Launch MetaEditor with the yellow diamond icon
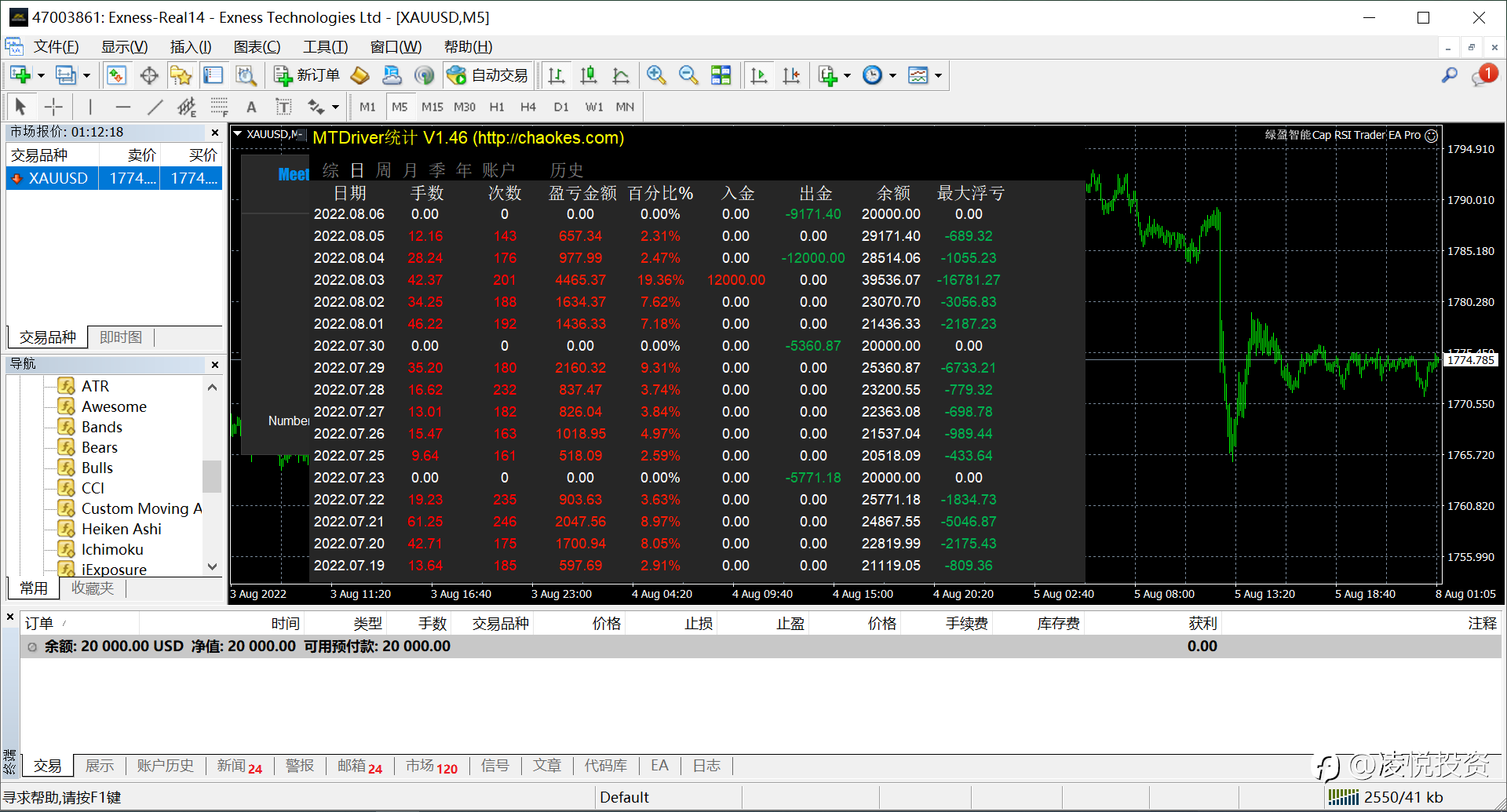Screen dimensions: 1507x812 (x=359, y=75)
